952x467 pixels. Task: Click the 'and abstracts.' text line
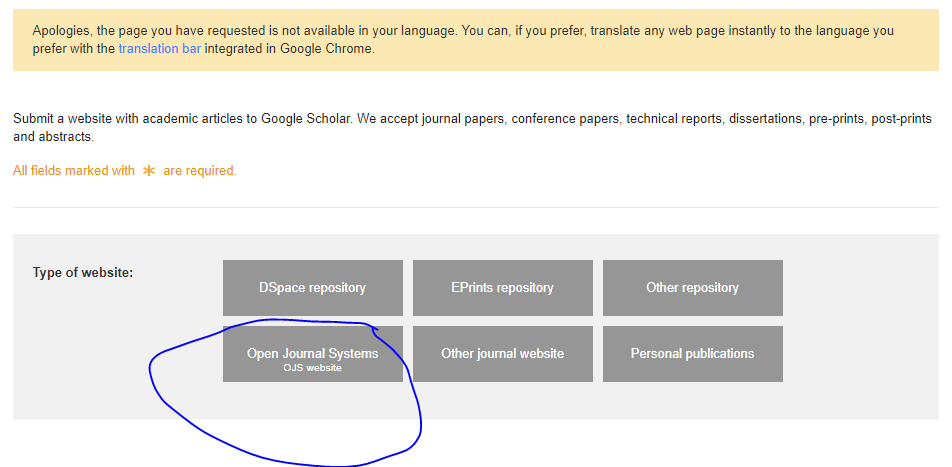[53, 136]
